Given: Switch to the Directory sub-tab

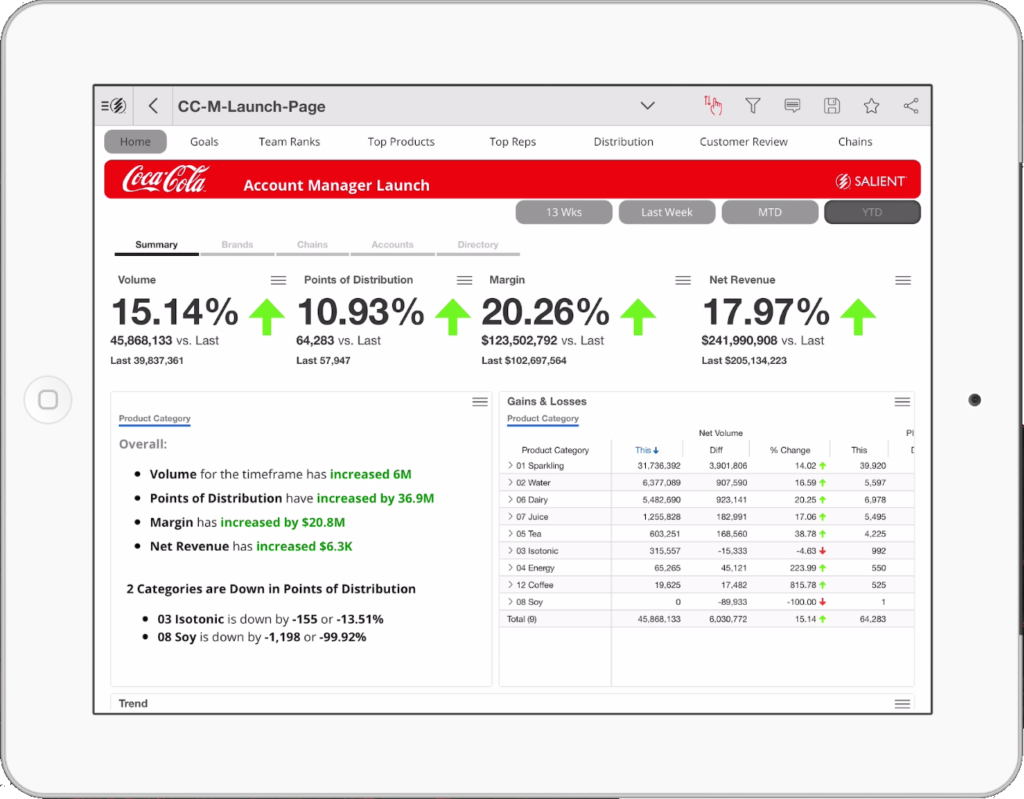Looking at the screenshot, I should tap(478, 245).
